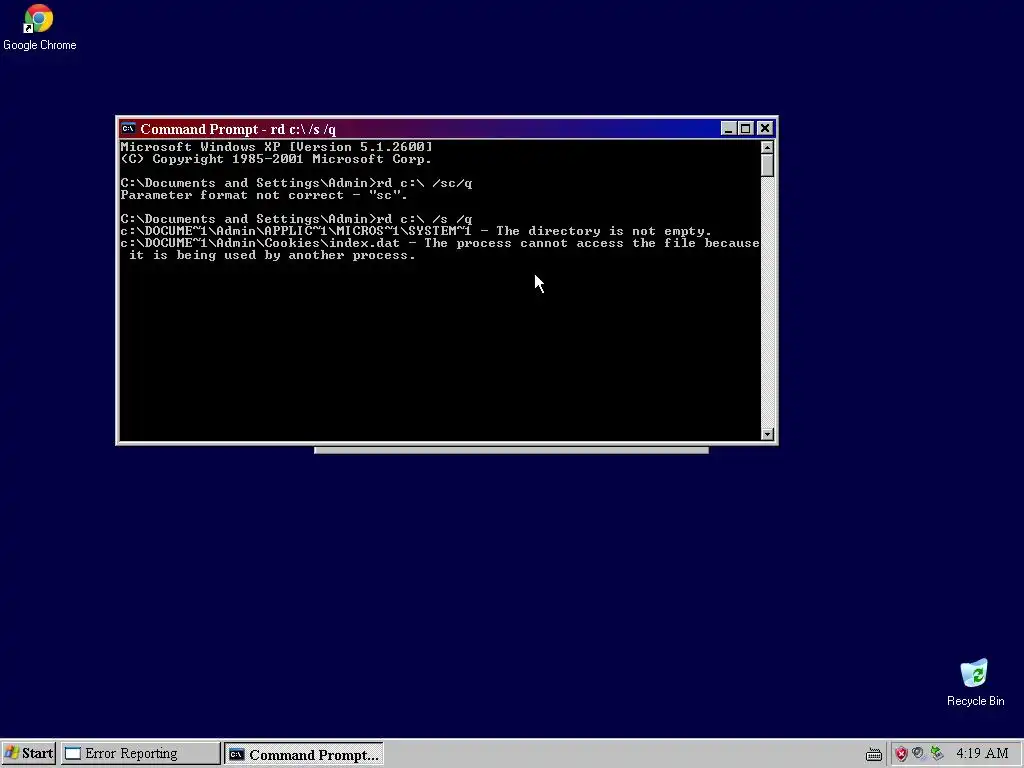Click the 'Microsoft Windows XP [Version 5.1.2600]' line
Viewport: 1024px width, 768px height.
click(276, 147)
